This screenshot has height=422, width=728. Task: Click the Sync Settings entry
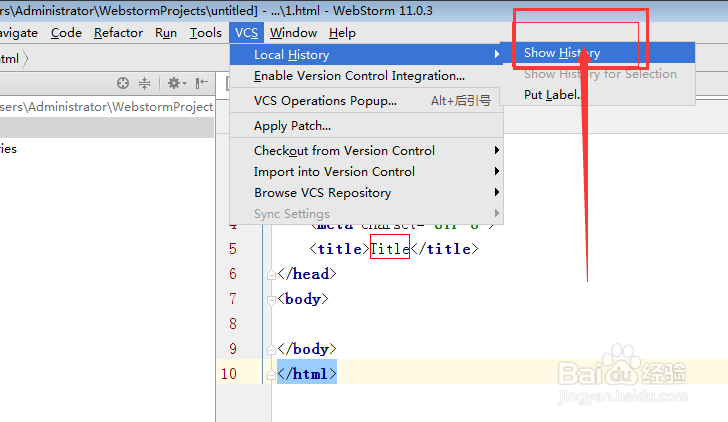pyautogui.click(x=366, y=214)
